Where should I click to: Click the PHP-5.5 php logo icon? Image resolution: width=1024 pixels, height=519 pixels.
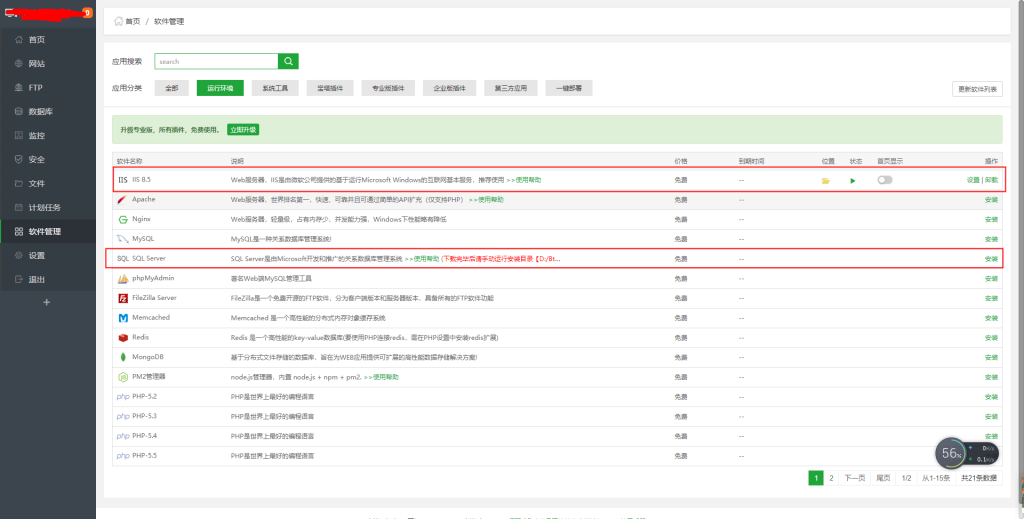point(123,456)
